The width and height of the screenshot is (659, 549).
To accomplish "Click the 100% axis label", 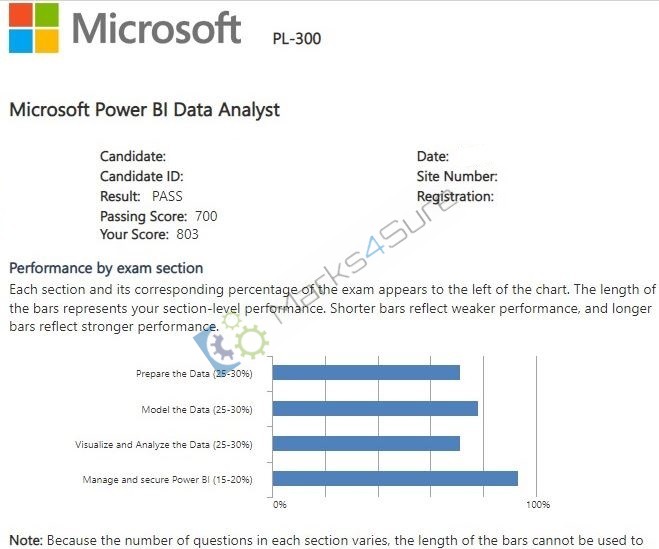I will pyautogui.click(x=538, y=504).
